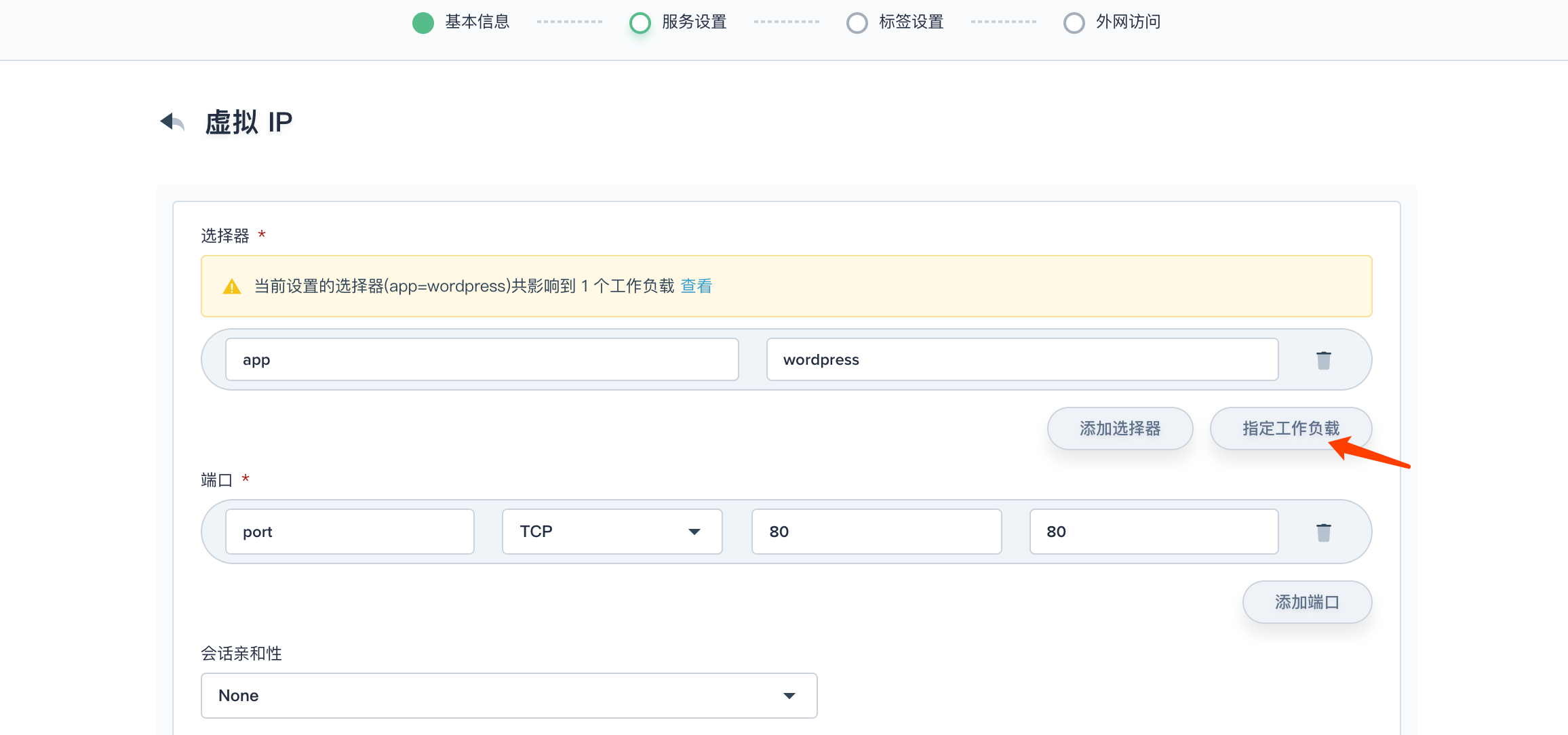Click the port name field 'port'

pyautogui.click(x=349, y=532)
